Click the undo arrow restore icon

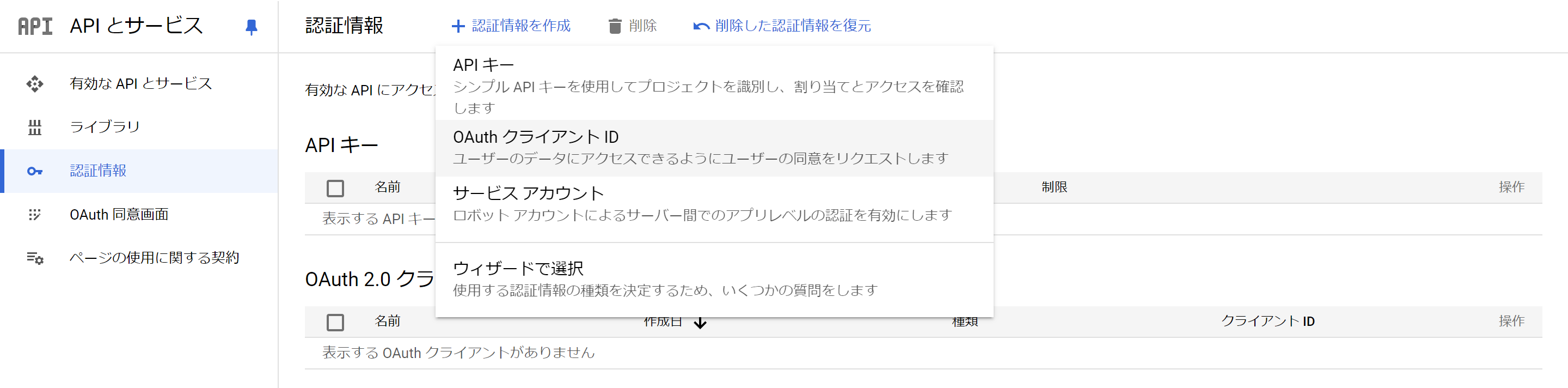point(701,26)
